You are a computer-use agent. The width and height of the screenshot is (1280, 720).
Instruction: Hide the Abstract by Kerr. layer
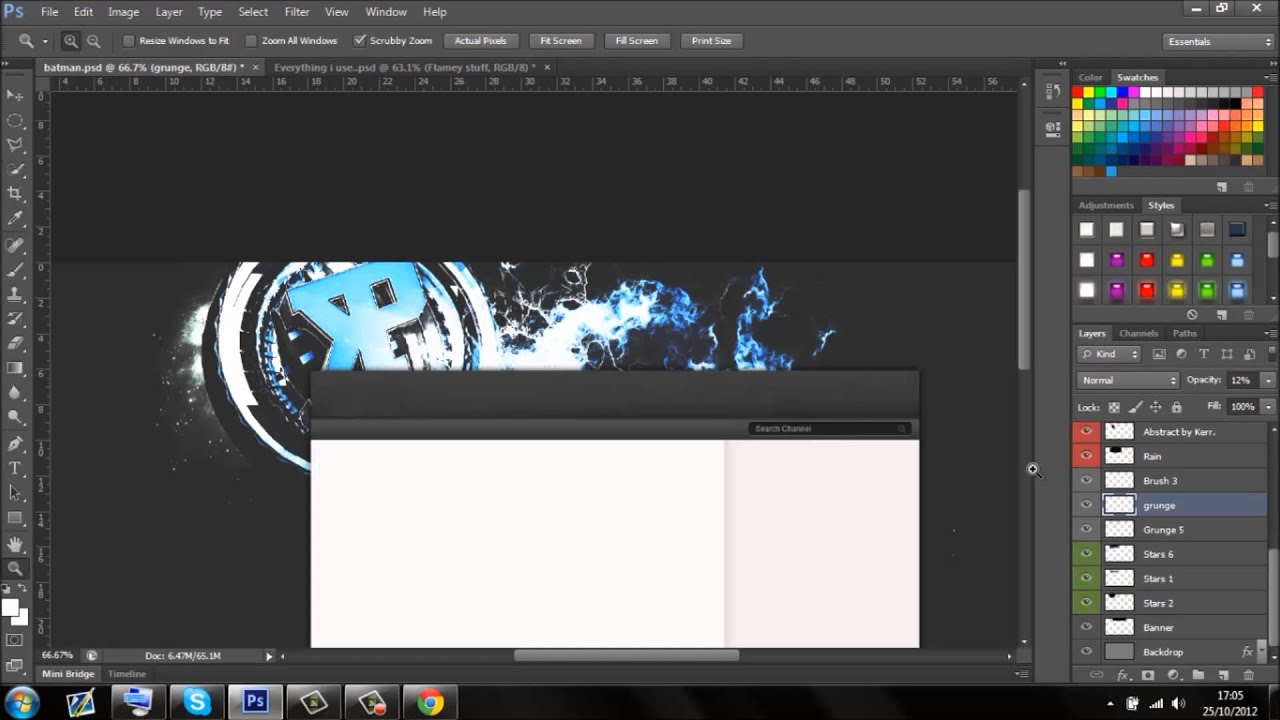click(x=1086, y=431)
